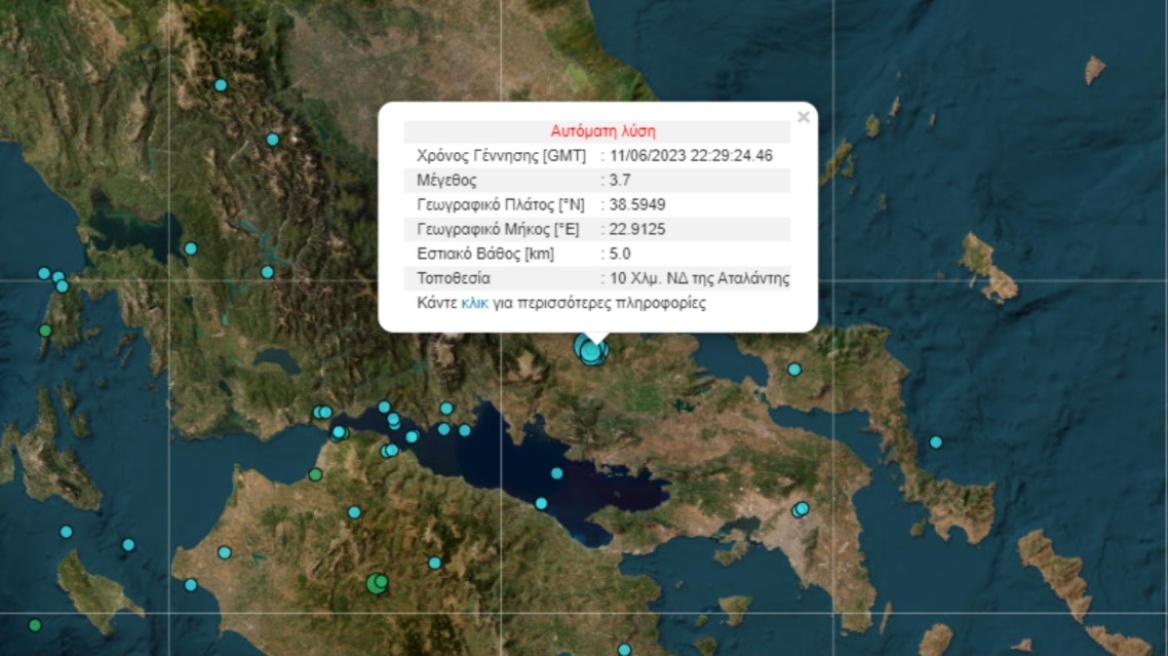This screenshot has width=1168, height=656.
Task: Click the earthquake marker on the Lefkada island coast
Action: [x=59, y=278]
